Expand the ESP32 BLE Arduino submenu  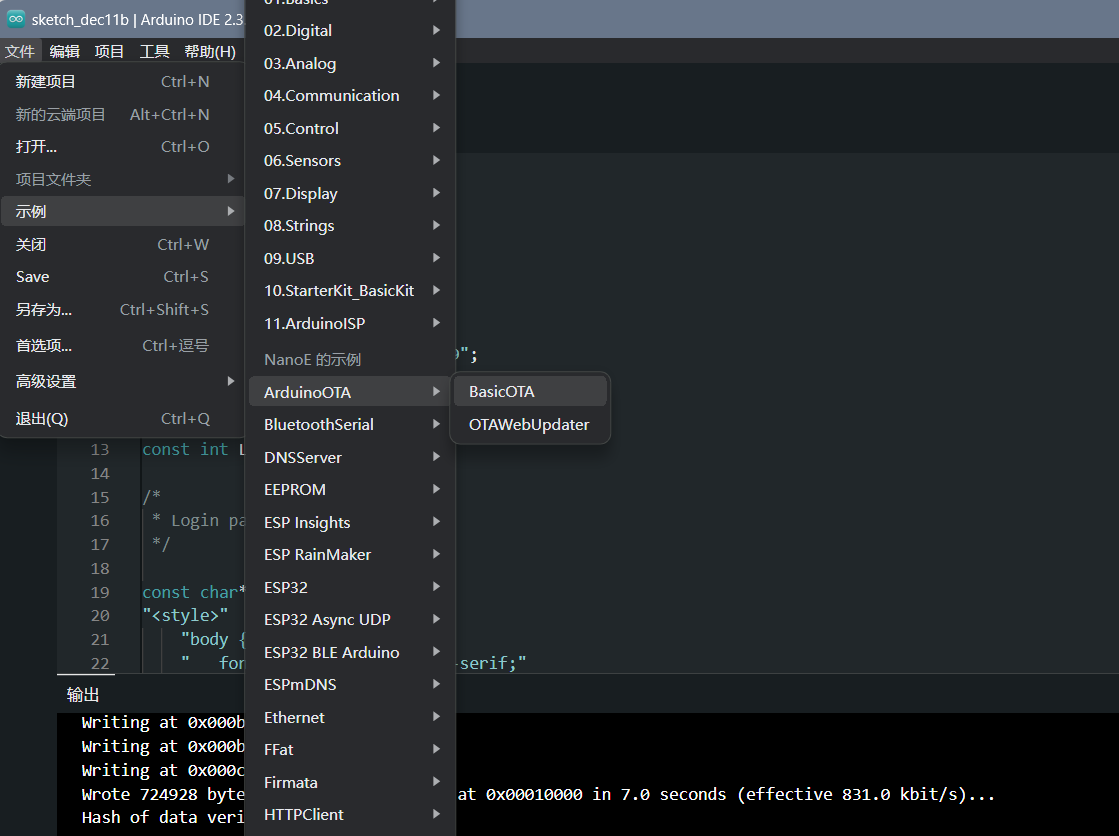pyautogui.click(x=350, y=652)
